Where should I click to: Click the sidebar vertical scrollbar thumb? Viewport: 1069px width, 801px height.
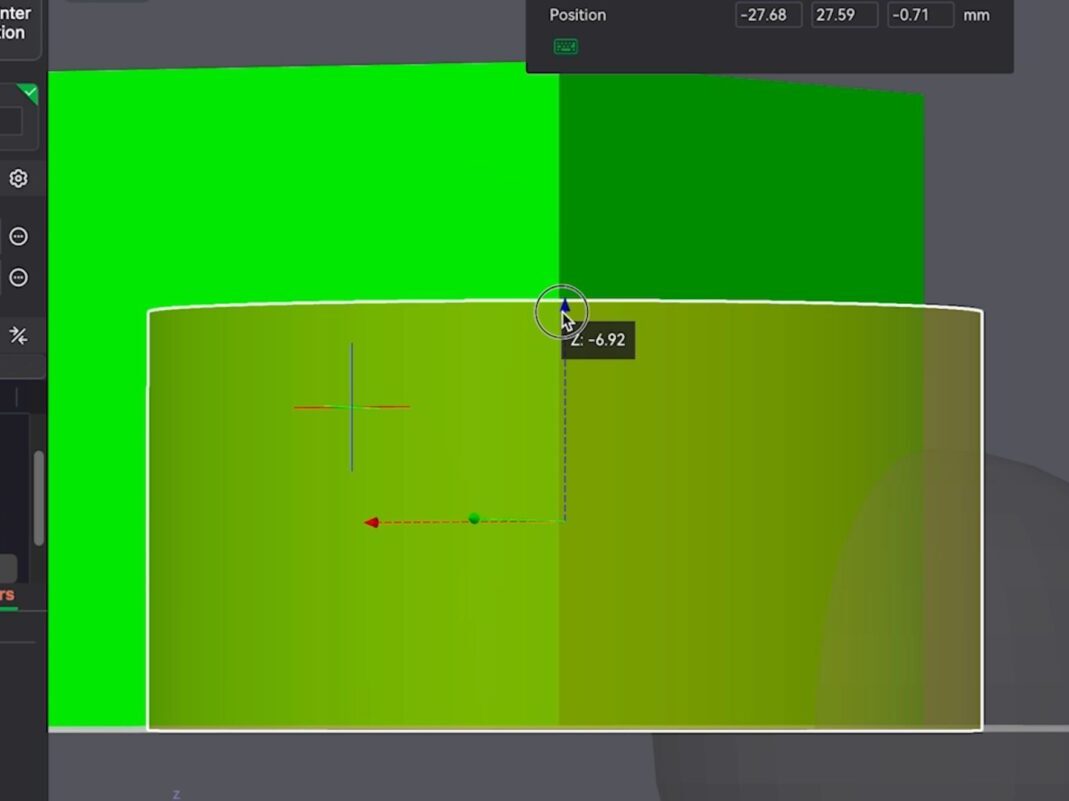[39, 497]
